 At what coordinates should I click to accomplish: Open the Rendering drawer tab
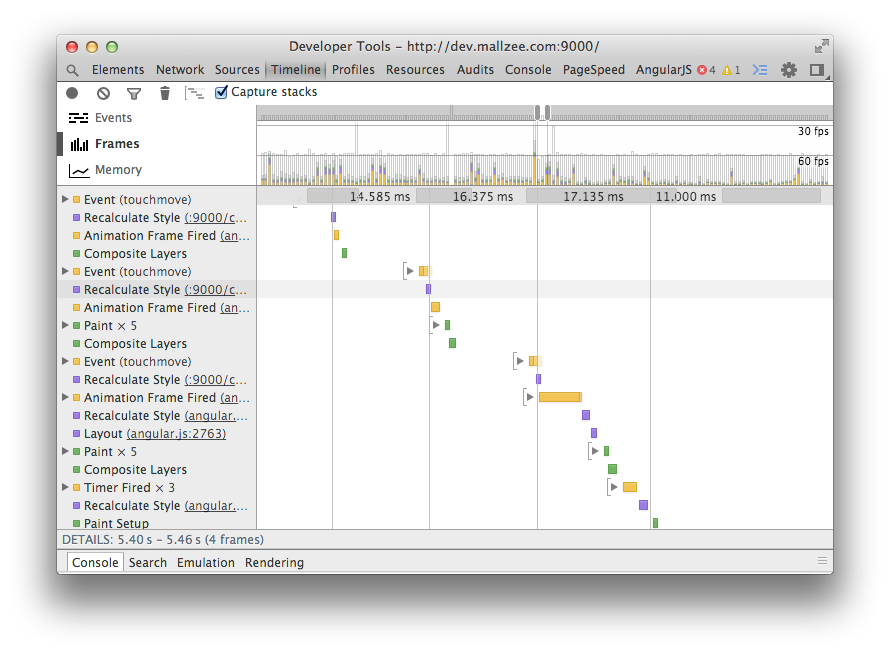click(274, 562)
